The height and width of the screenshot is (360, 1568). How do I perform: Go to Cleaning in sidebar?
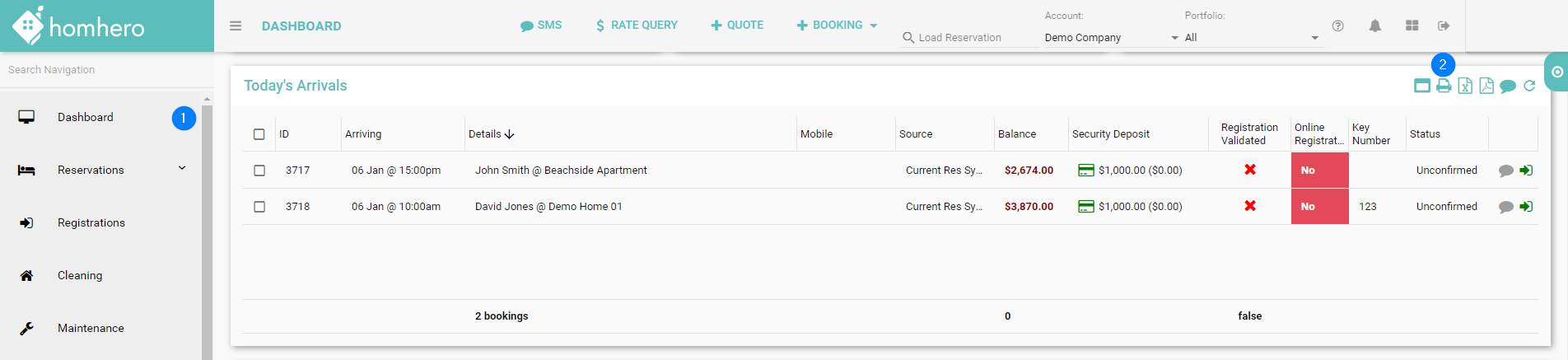pos(80,275)
